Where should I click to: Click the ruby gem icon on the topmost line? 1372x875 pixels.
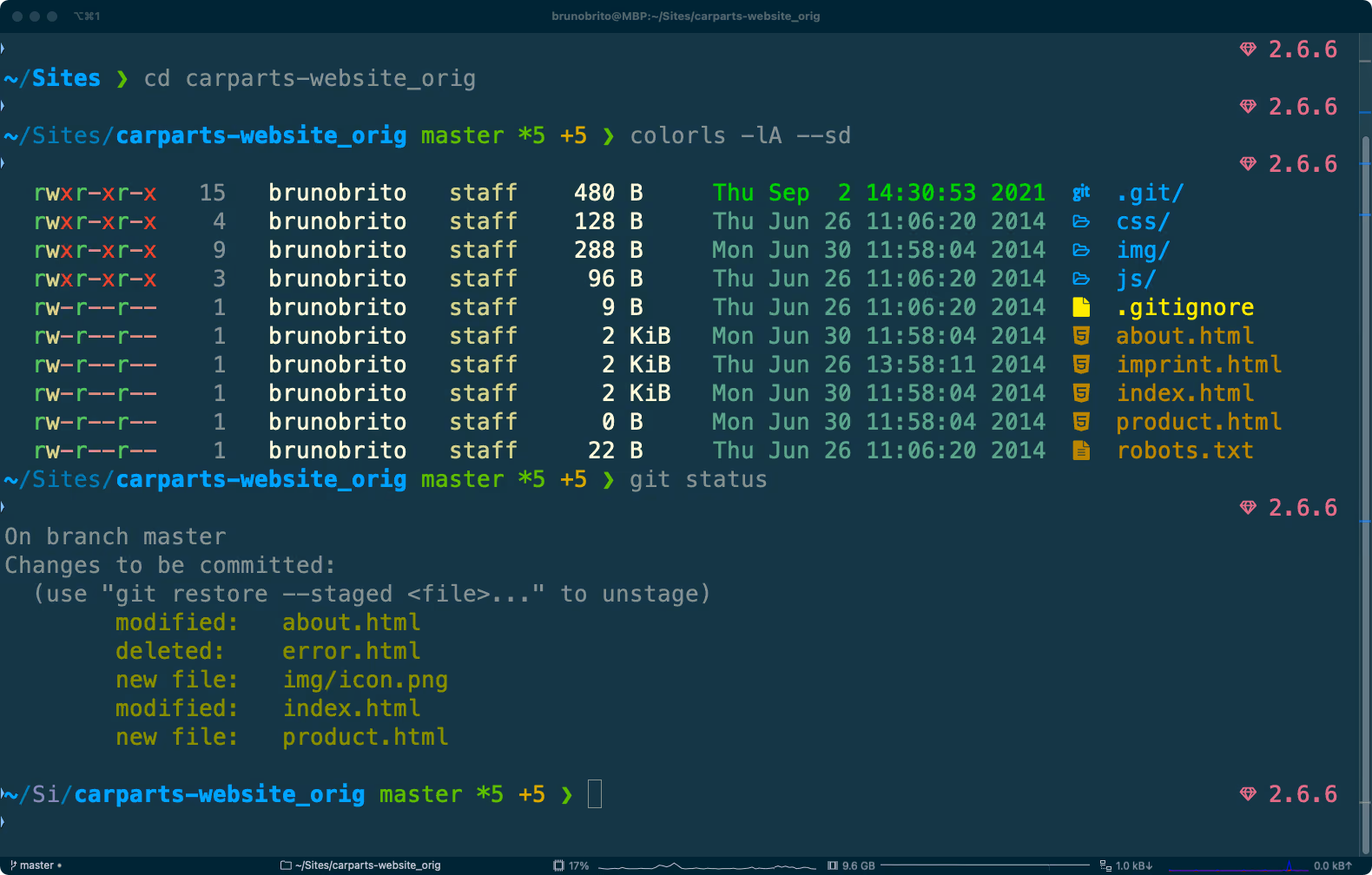1248,49
